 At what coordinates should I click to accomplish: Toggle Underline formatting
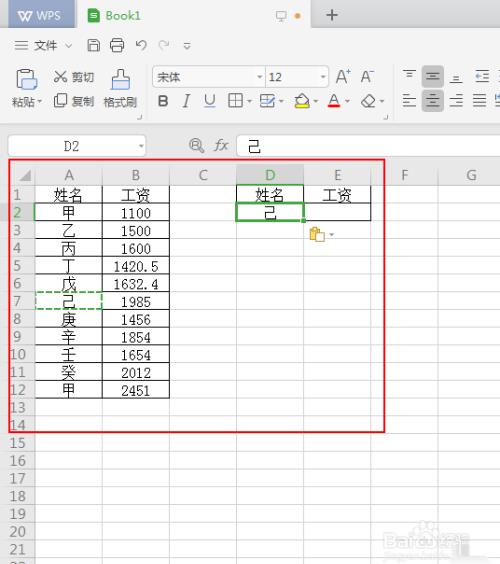coord(210,101)
